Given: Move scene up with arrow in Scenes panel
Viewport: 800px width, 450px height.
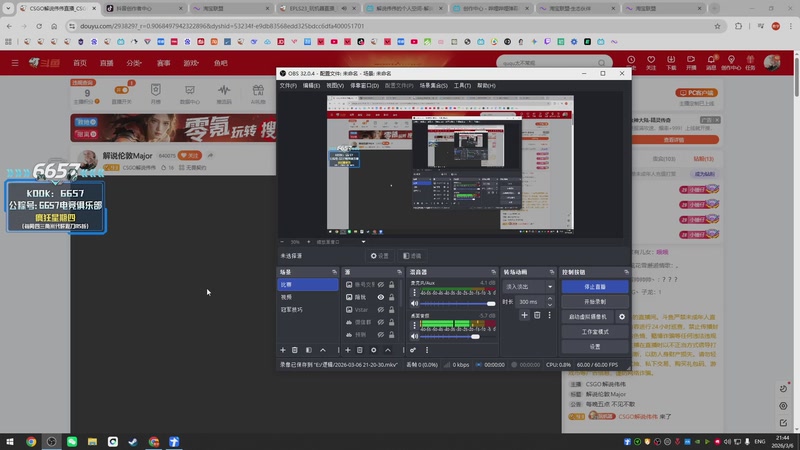Looking at the screenshot, I should coord(323,350).
